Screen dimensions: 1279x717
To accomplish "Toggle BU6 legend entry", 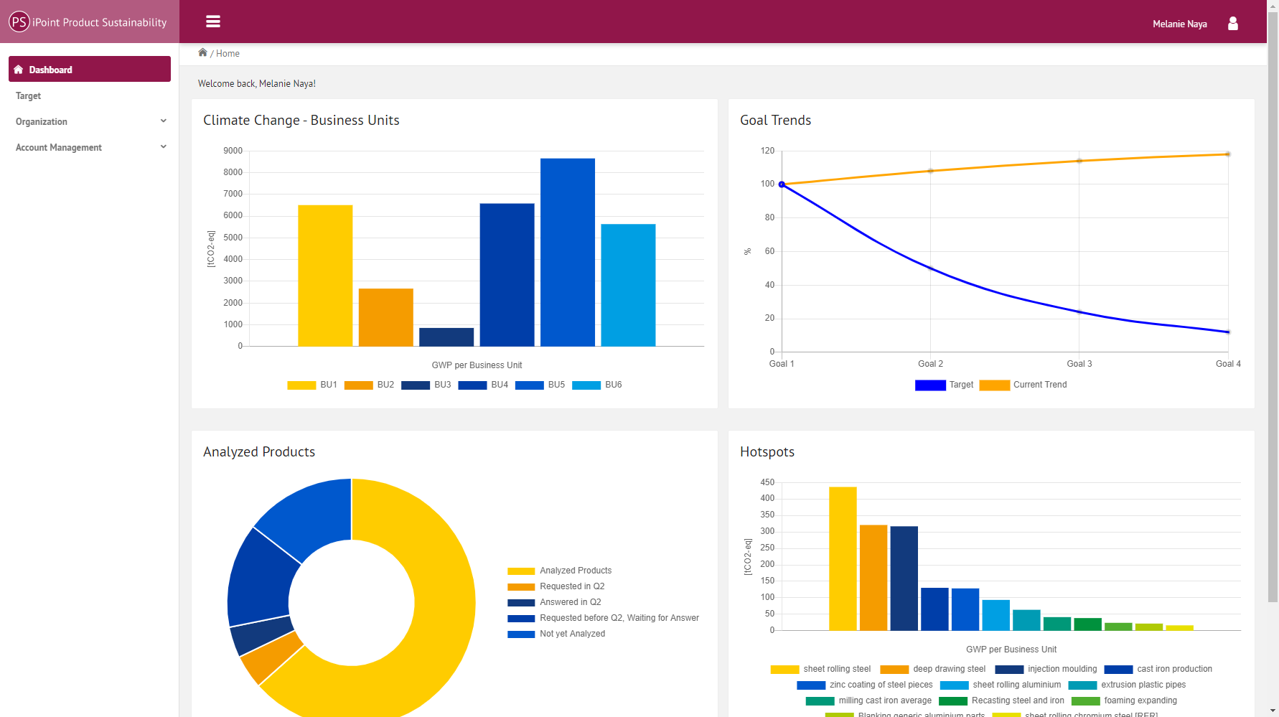I will coord(597,385).
